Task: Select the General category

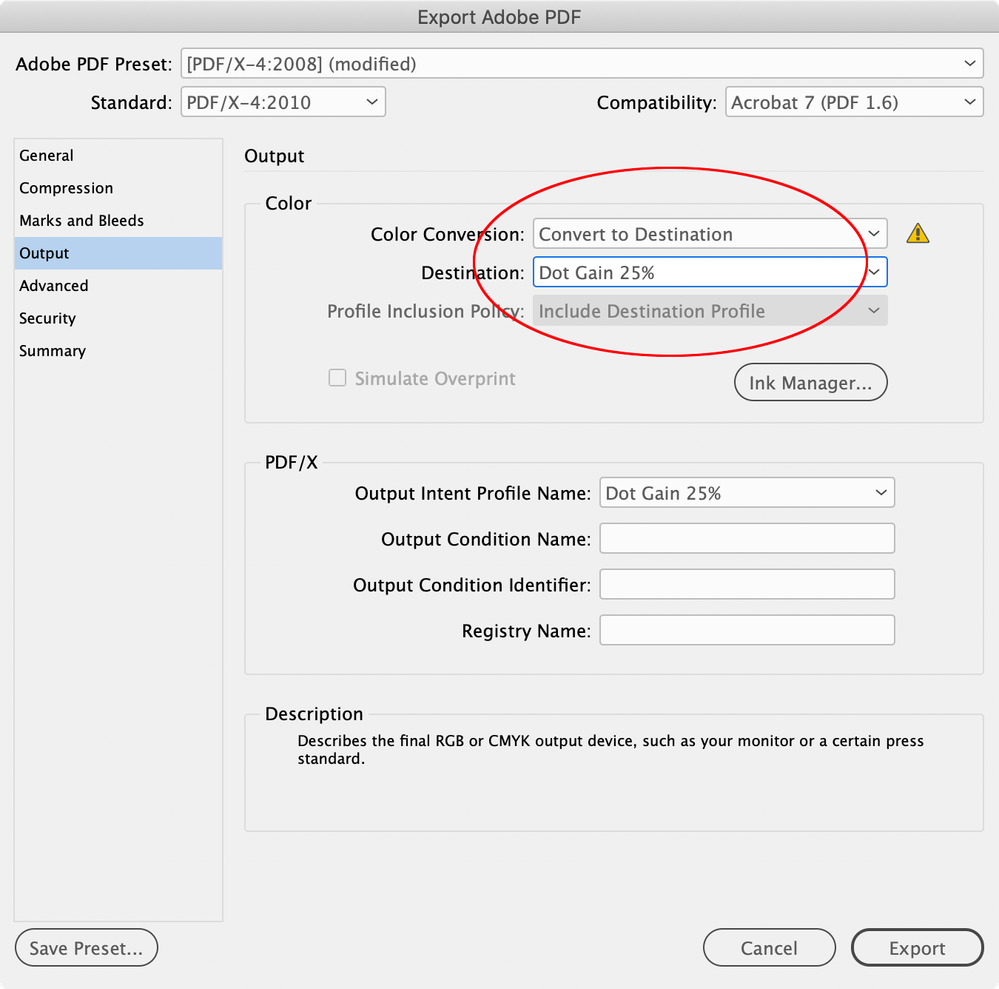Action: [x=118, y=155]
